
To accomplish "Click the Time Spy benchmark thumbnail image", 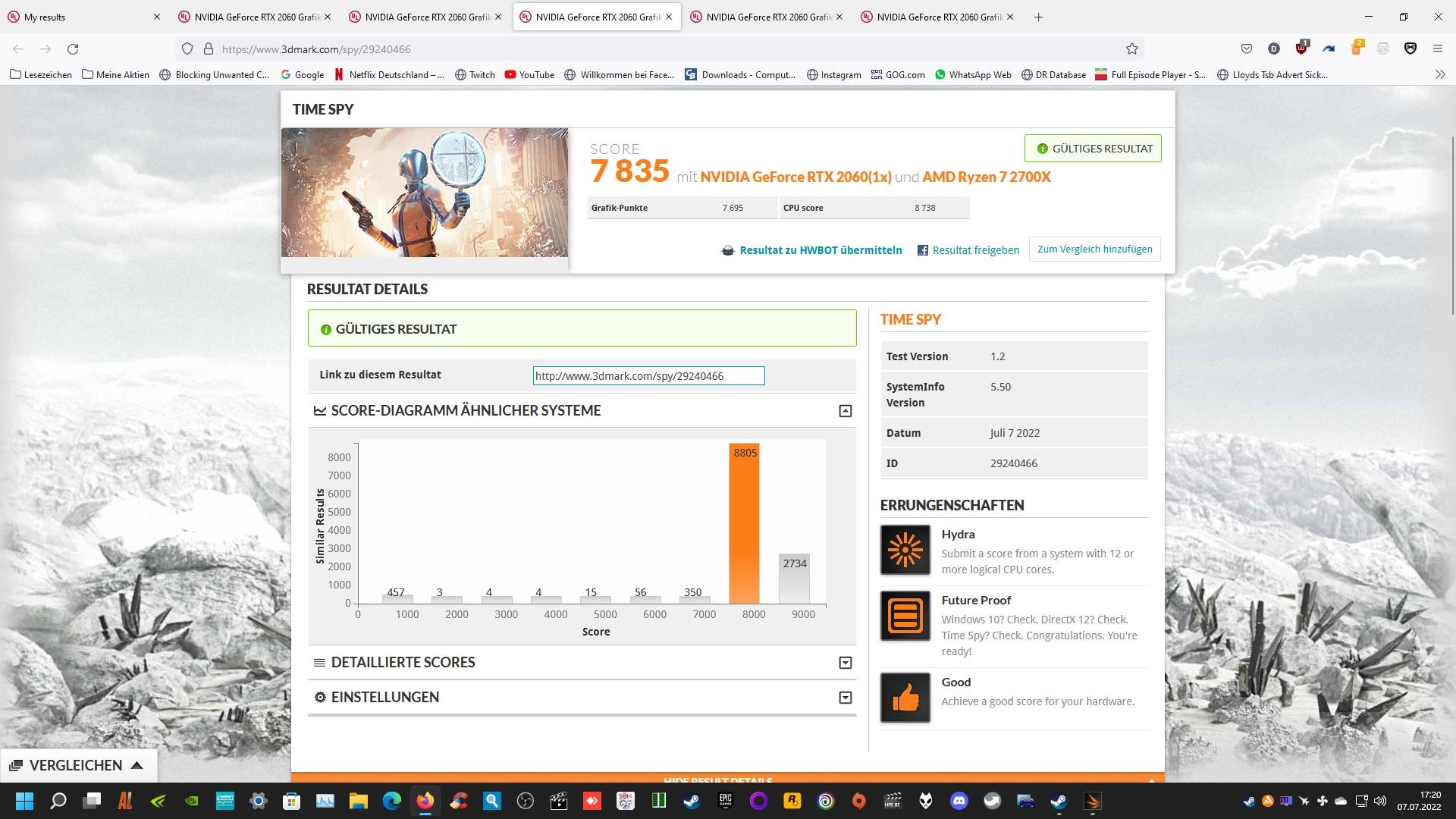I will click(x=425, y=193).
